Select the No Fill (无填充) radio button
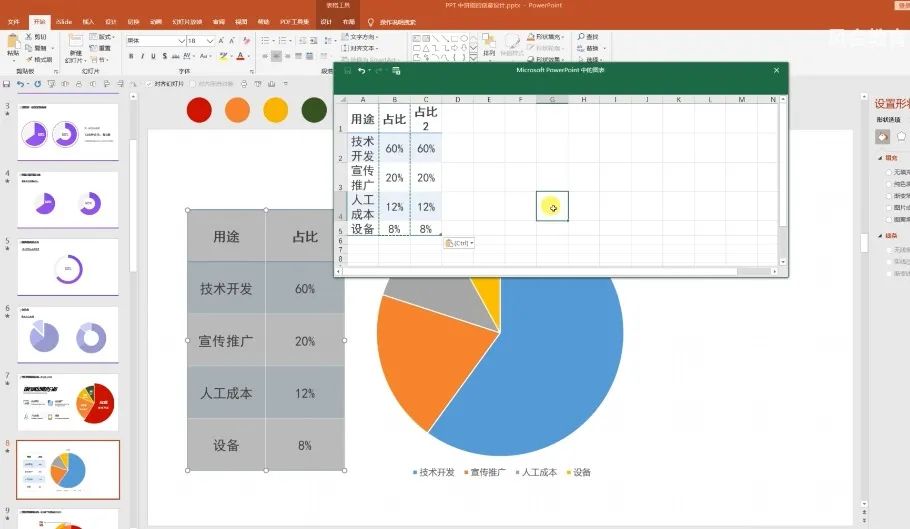This screenshot has width=910, height=529. click(889, 172)
